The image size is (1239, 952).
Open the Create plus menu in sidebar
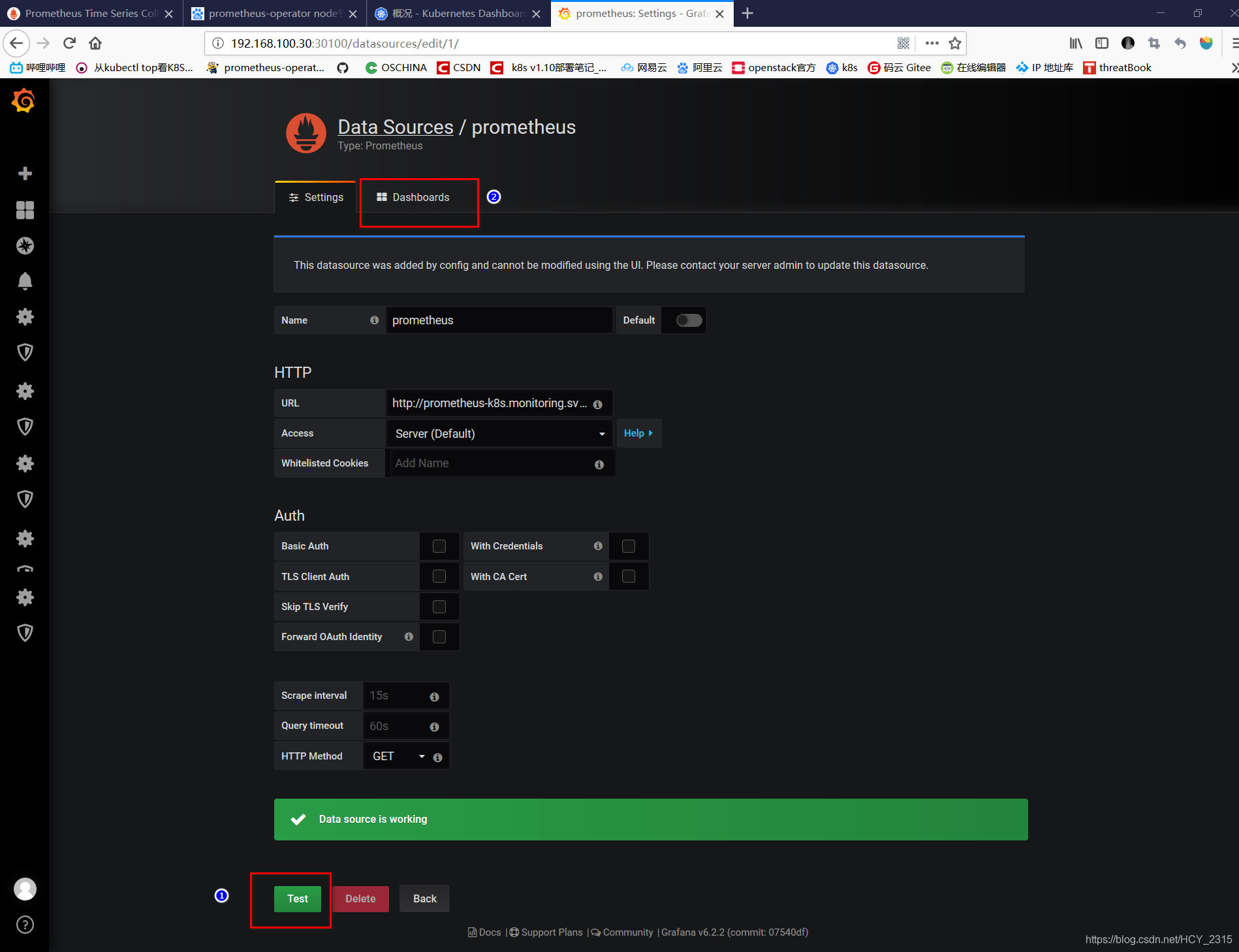[25, 174]
